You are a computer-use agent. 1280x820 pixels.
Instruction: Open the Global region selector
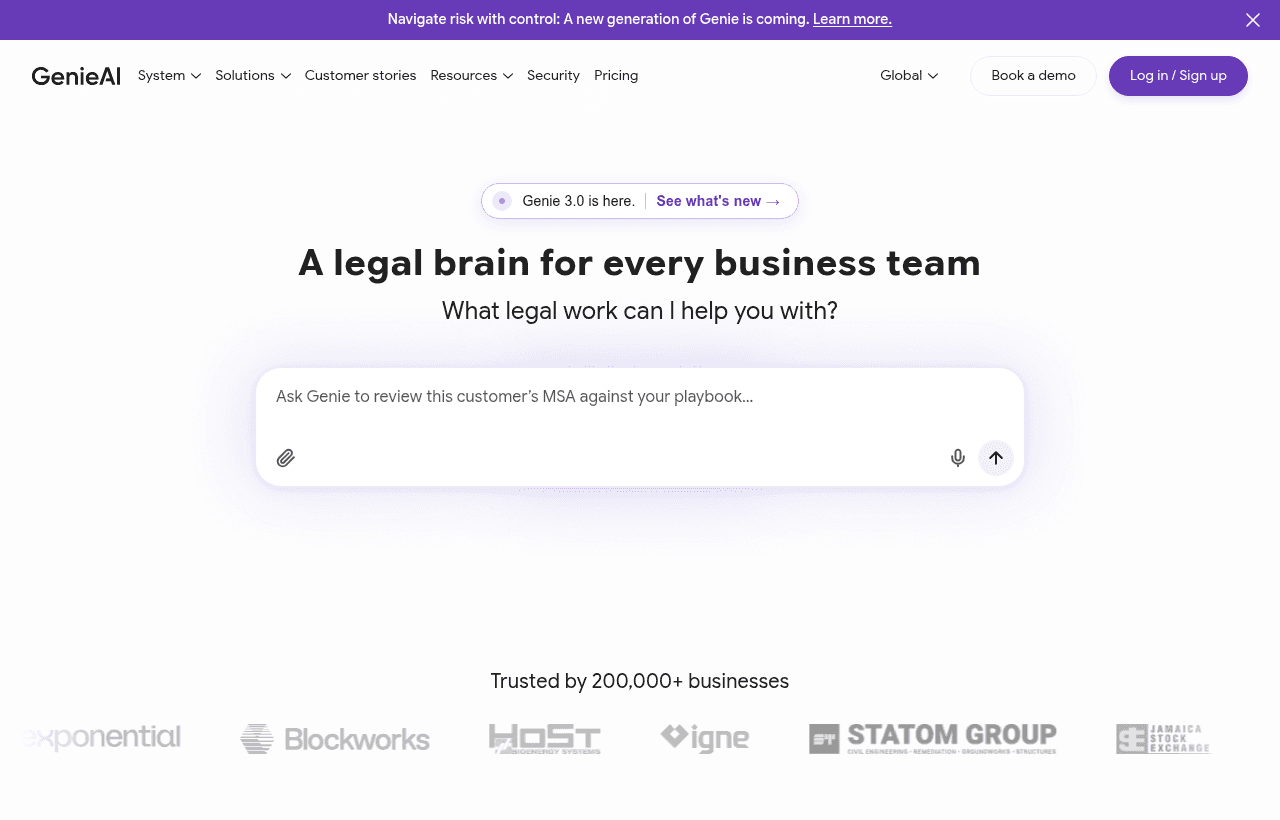909,76
